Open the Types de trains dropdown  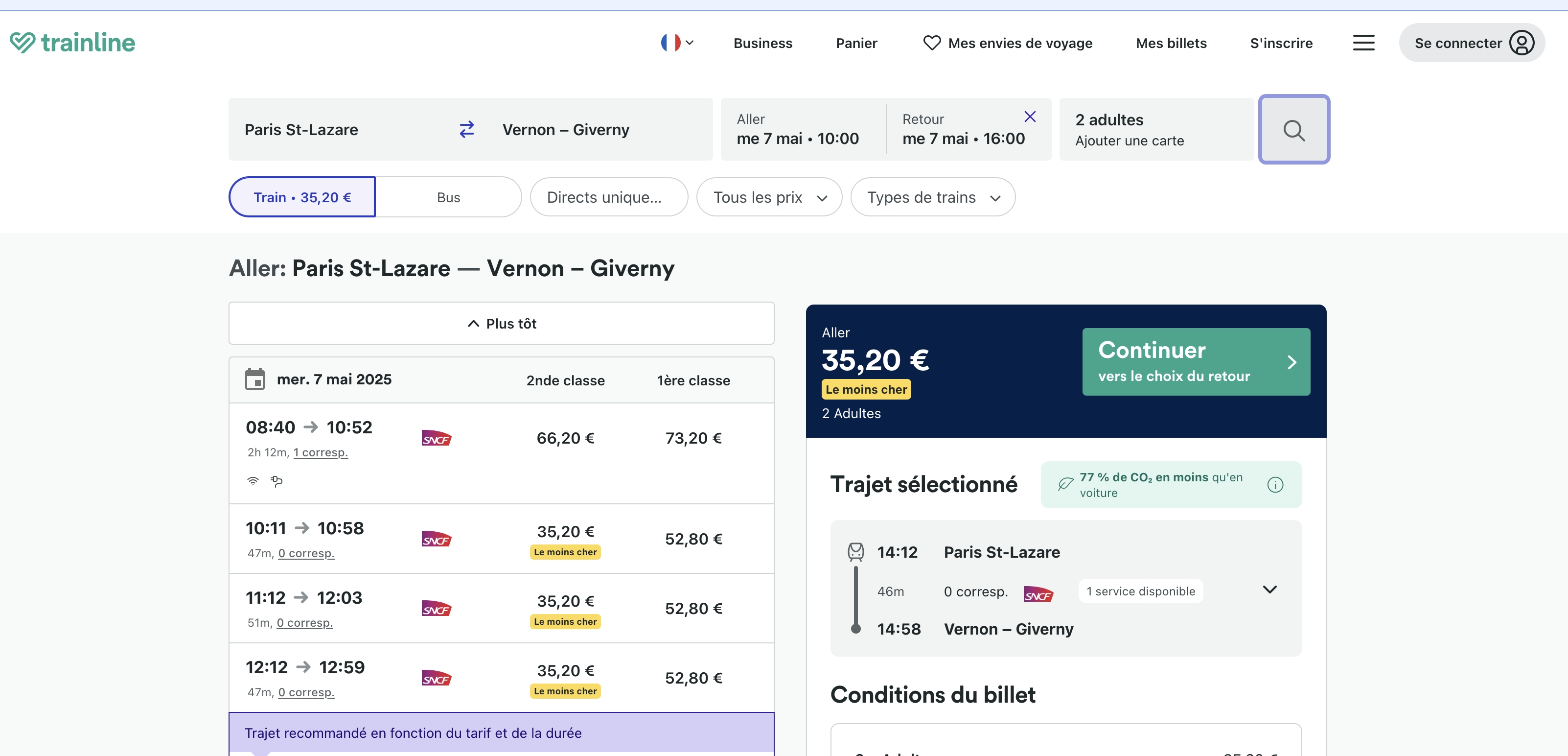932,197
